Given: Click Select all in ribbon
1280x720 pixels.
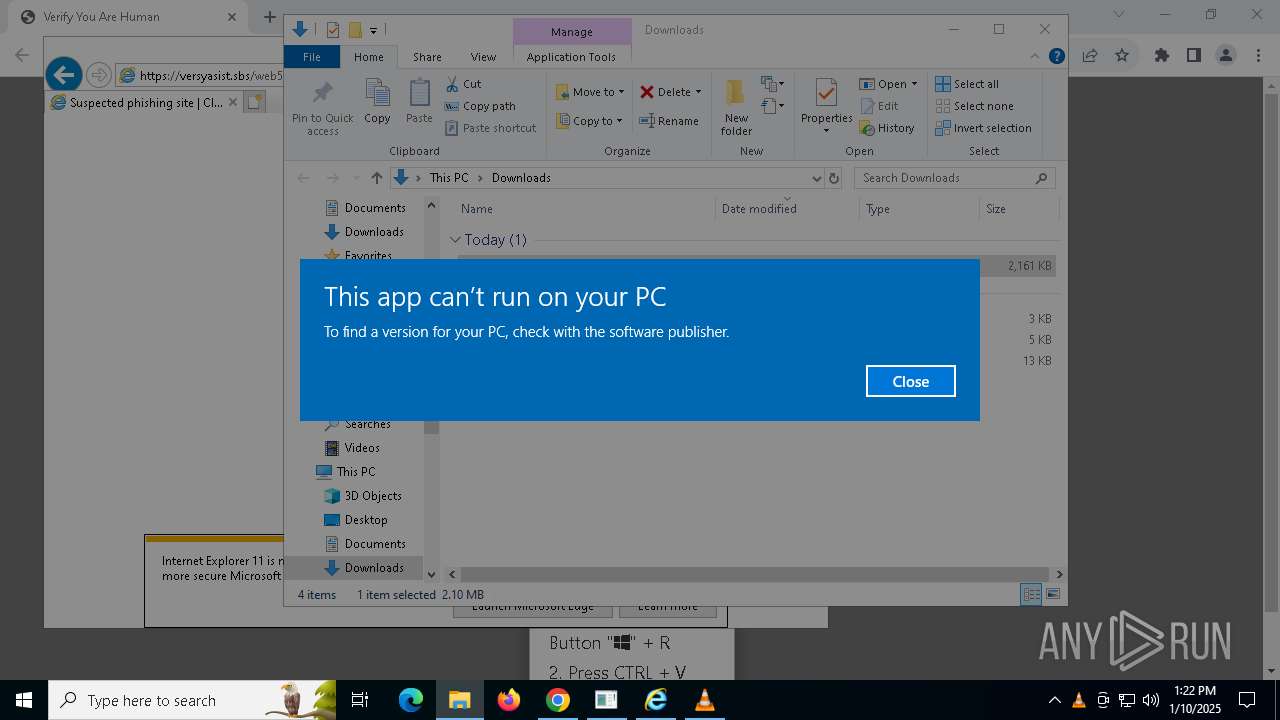Looking at the screenshot, I should [967, 84].
